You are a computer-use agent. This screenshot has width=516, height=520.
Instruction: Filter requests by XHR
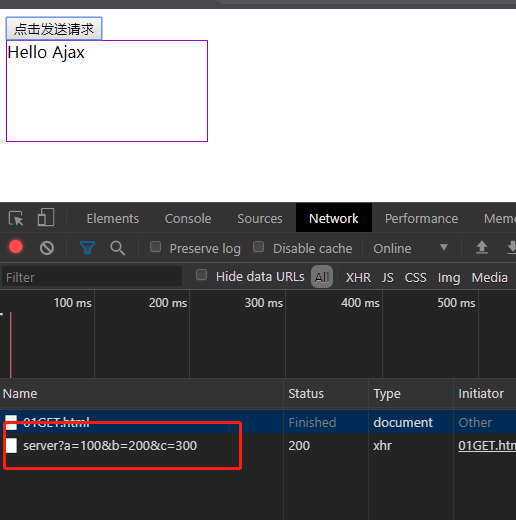(x=358, y=277)
